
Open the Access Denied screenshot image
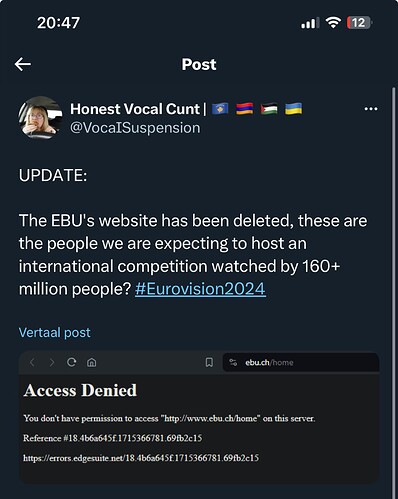tap(199, 417)
